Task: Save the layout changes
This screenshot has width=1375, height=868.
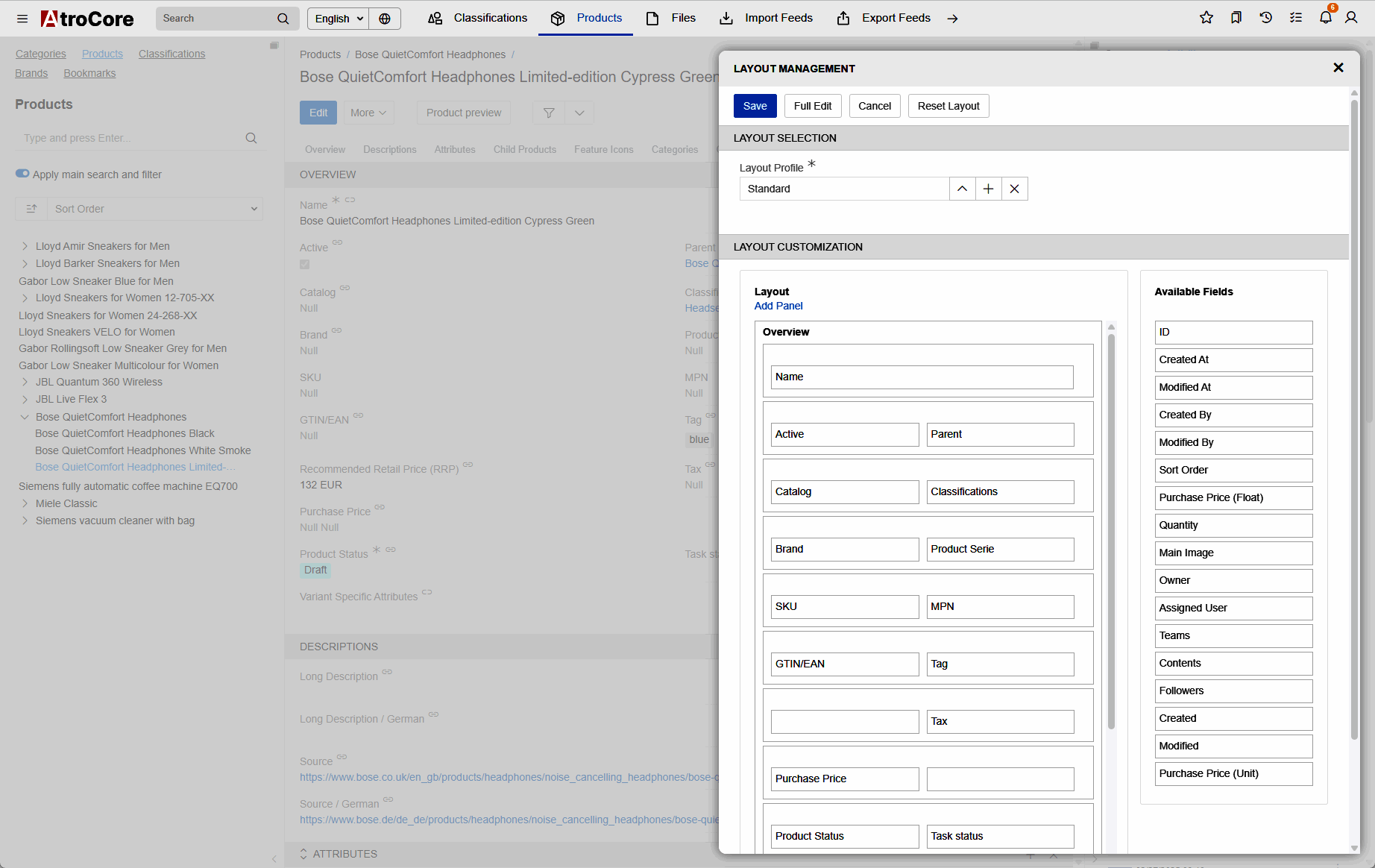Action: (x=755, y=106)
